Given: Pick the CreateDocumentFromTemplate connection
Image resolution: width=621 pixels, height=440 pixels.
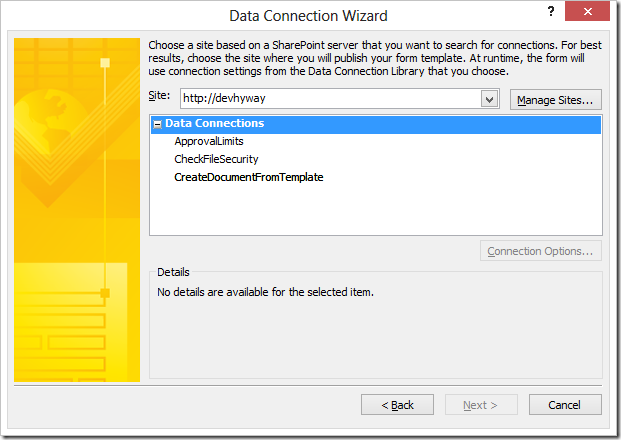Looking at the screenshot, I should click(x=249, y=177).
